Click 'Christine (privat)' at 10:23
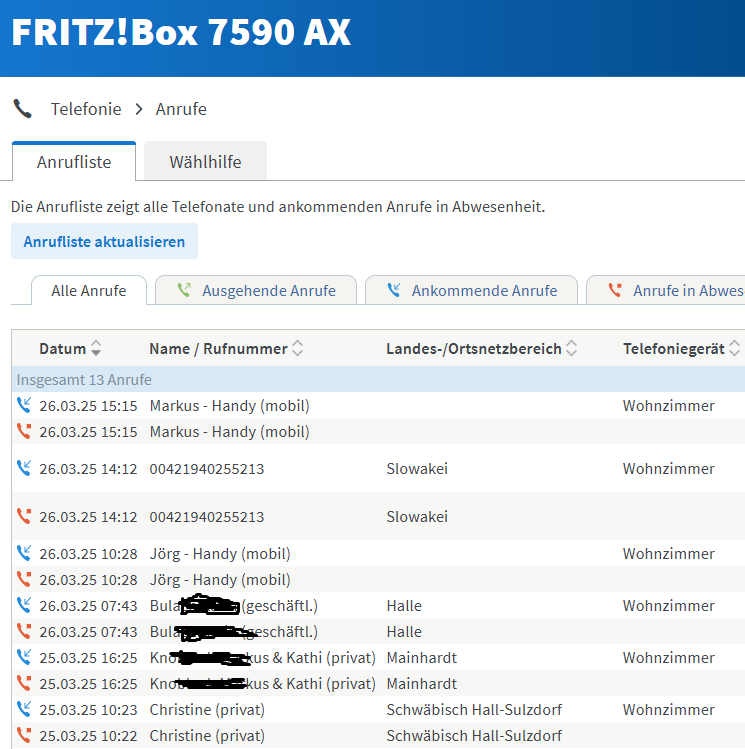745x749 pixels. pos(207,710)
